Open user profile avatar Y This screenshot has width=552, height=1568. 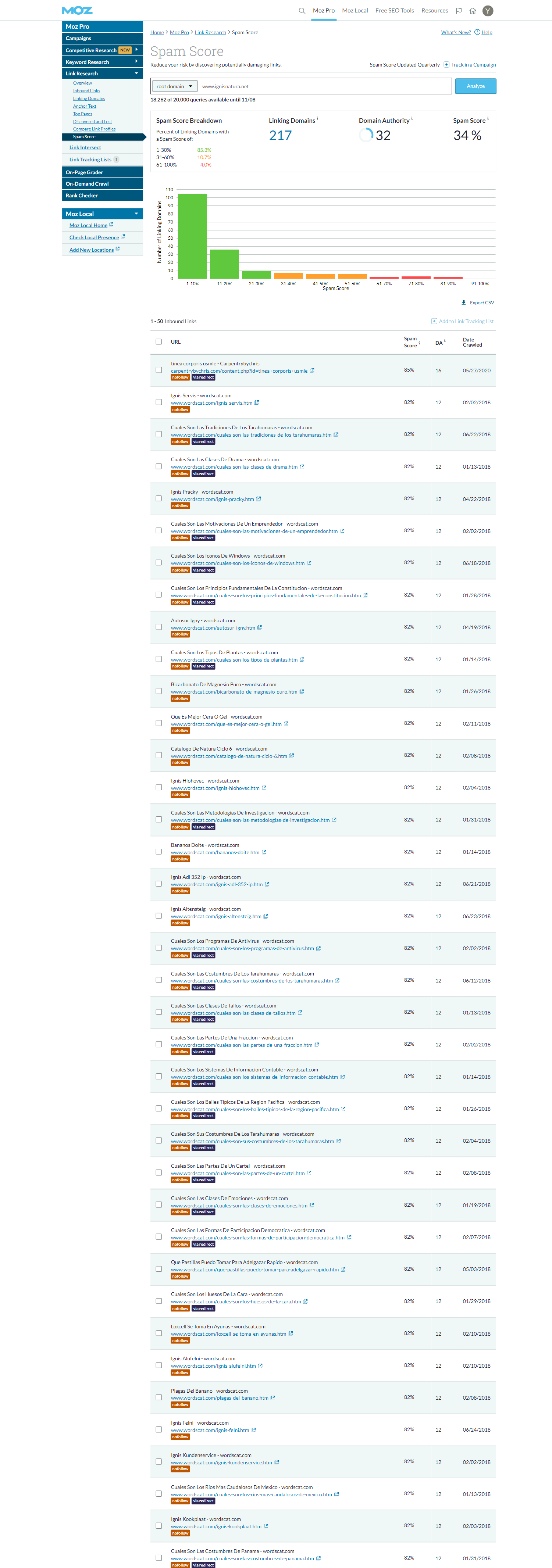[488, 10]
